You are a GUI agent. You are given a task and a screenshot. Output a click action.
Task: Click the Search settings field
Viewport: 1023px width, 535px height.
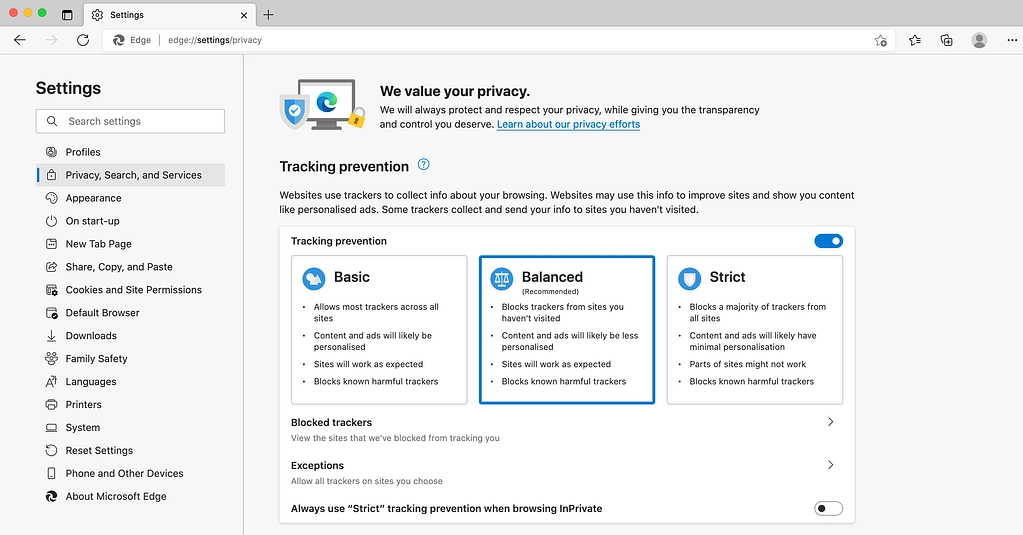pyautogui.click(x=130, y=121)
